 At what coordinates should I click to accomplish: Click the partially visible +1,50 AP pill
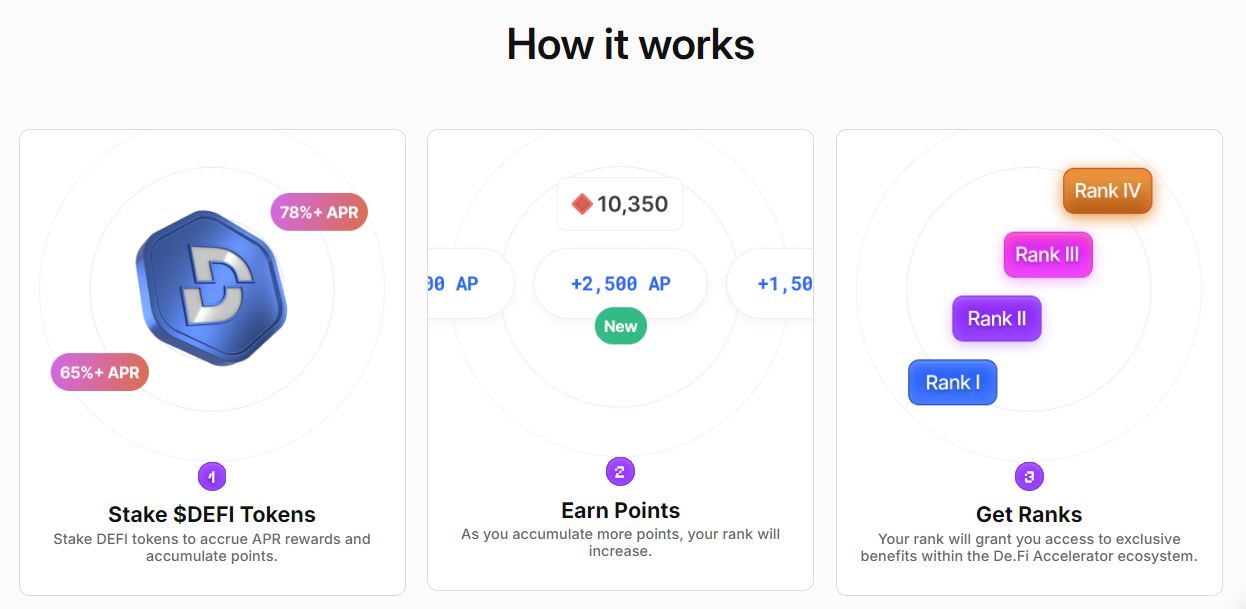pos(771,284)
